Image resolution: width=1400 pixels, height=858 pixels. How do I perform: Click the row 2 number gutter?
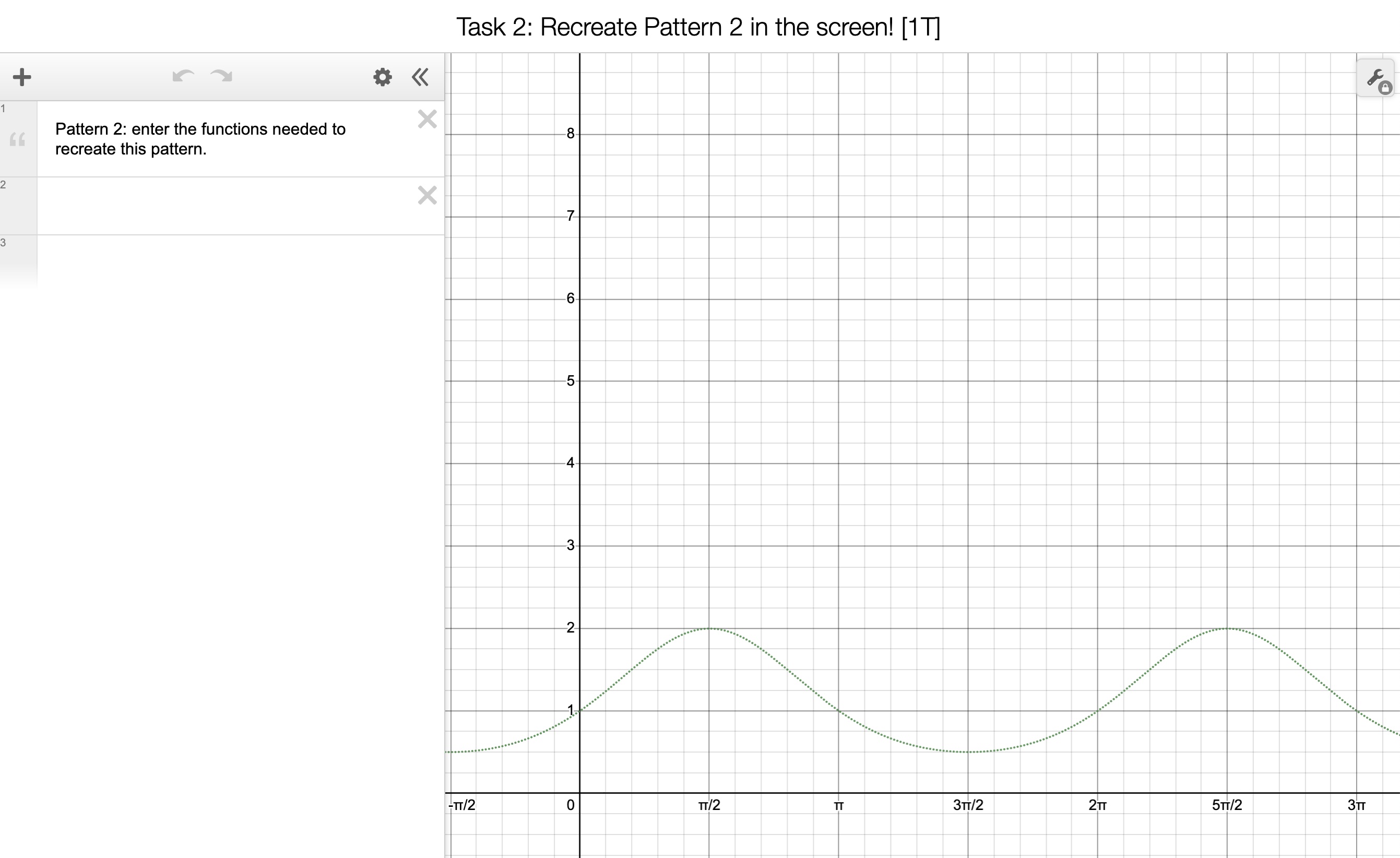click(18, 206)
